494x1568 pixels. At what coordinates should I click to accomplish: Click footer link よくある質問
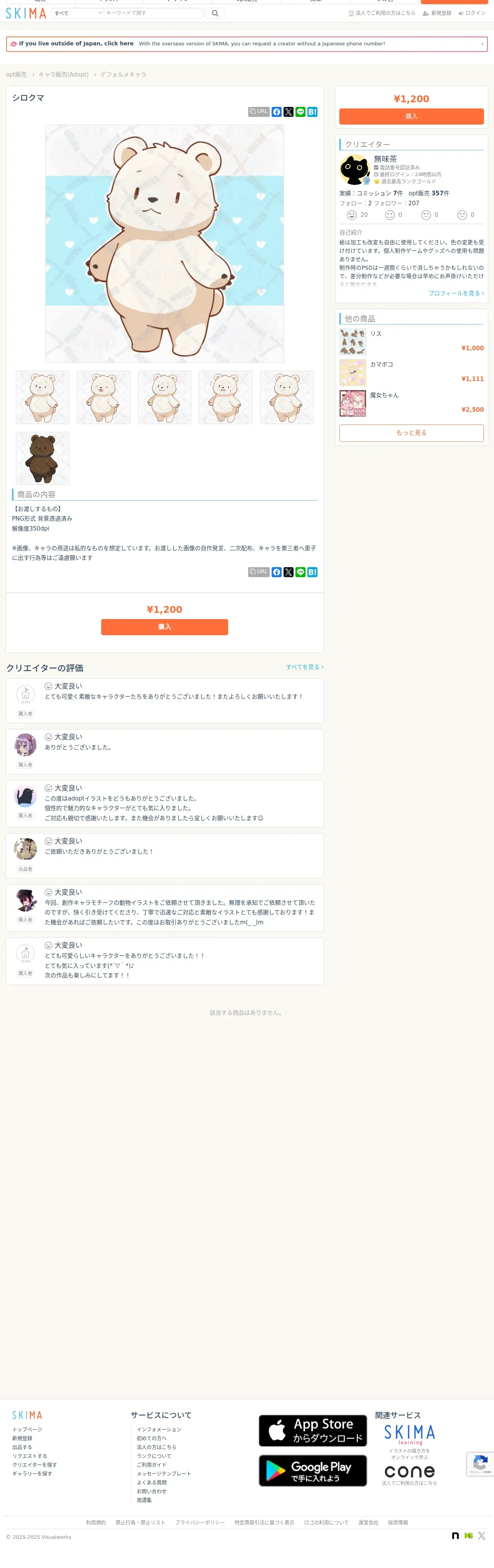coord(152,1482)
